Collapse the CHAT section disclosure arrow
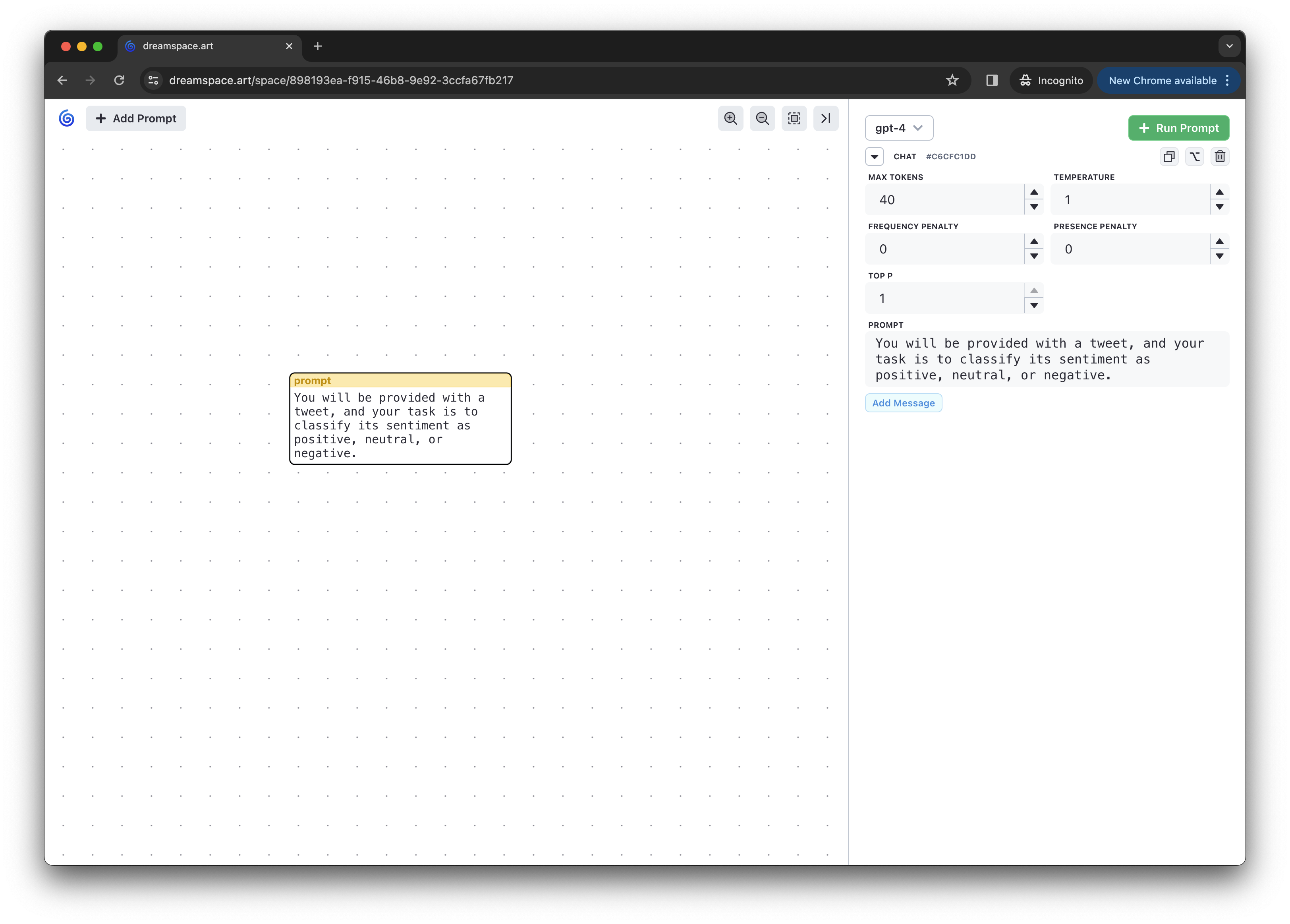The height and width of the screenshot is (924, 1290). coord(874,157)
